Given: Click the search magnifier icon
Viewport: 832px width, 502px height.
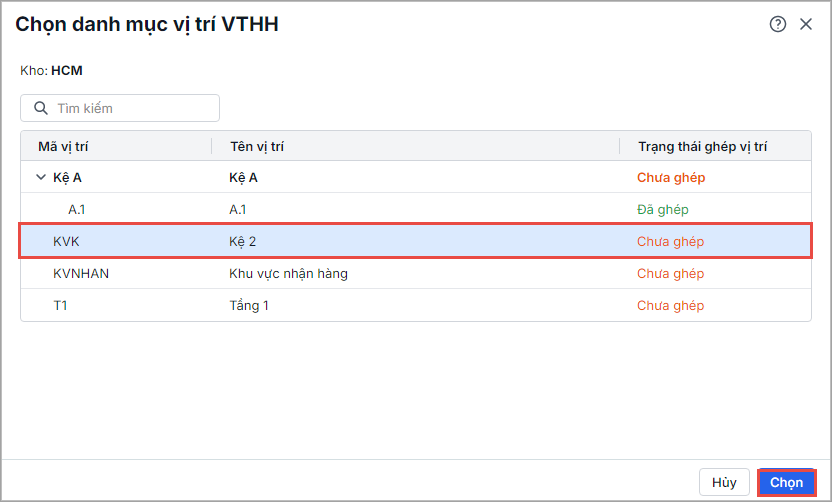Looking at the screenshot, I should pos(41,108).
